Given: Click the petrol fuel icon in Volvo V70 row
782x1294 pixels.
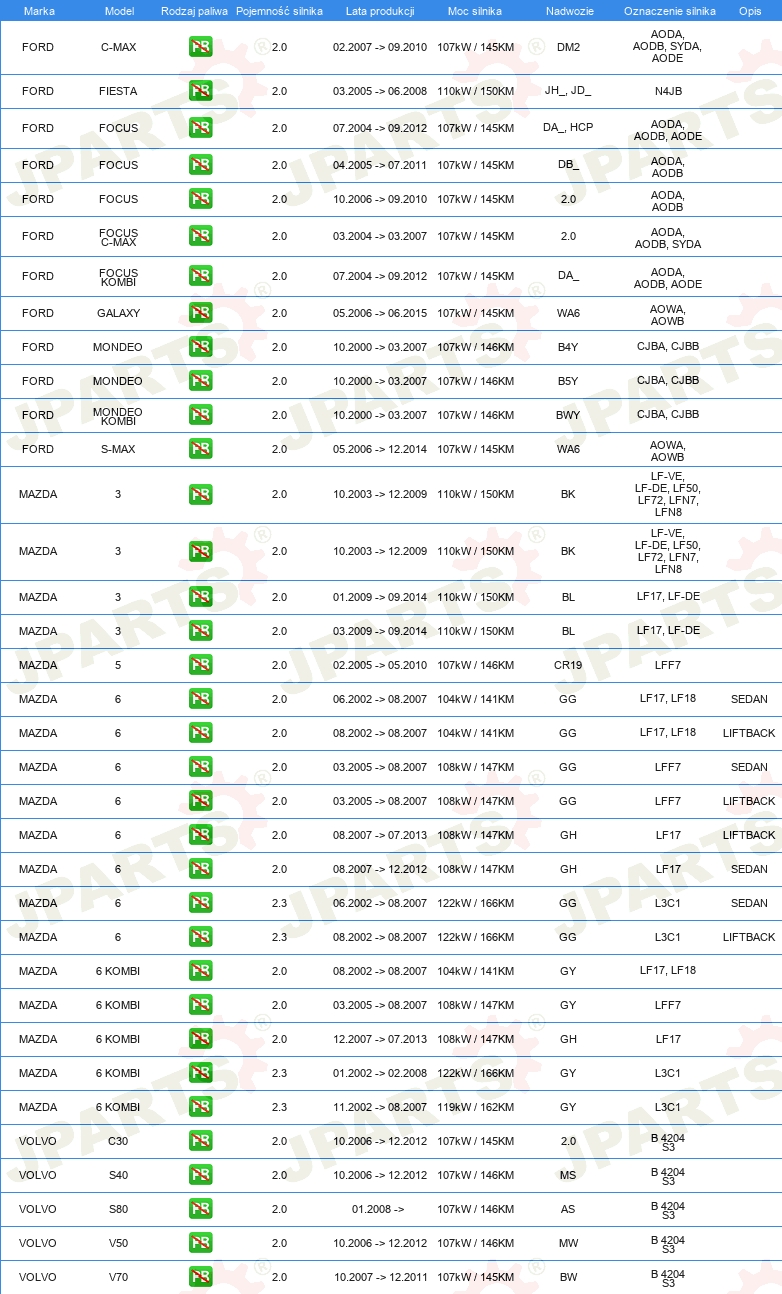Looking at the screenshot, I should pos(201,1277).
